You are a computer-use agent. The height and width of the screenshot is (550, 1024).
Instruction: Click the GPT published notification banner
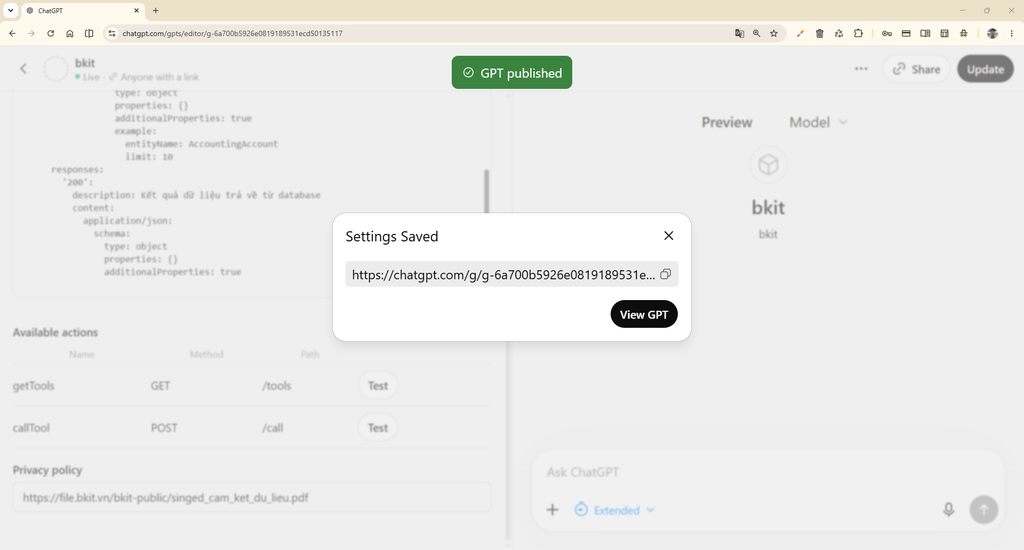512,73
